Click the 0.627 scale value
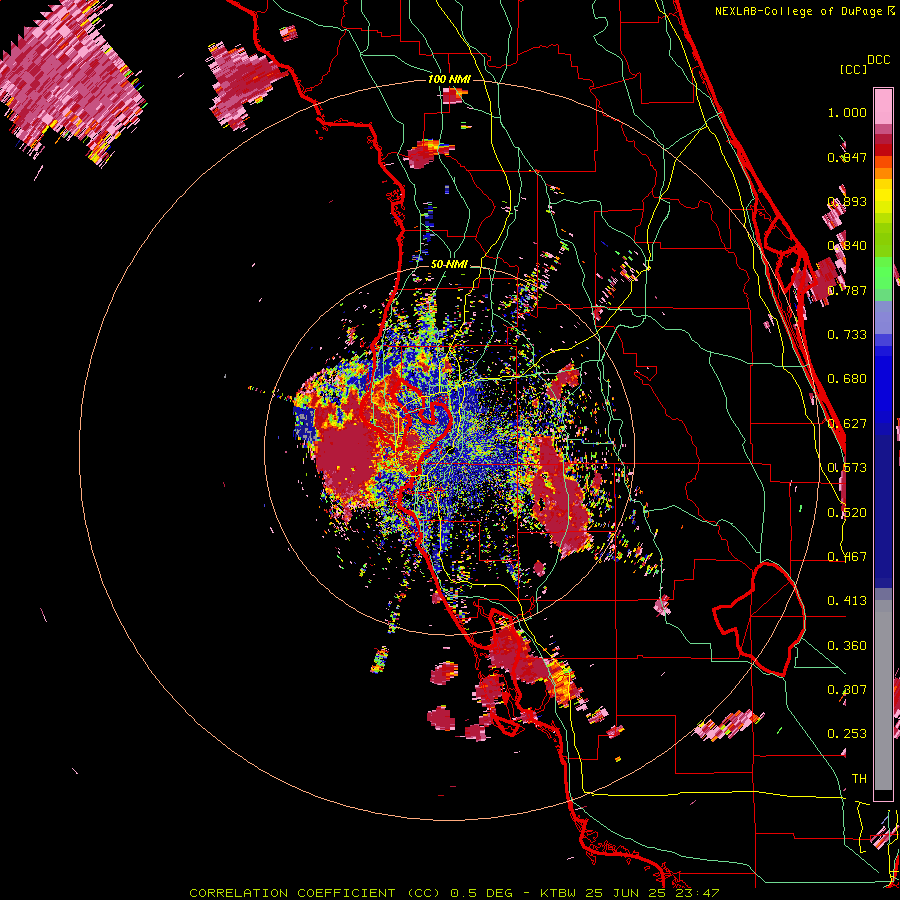Viewport: 900px width, 900px height. click(x=847, y=424)
